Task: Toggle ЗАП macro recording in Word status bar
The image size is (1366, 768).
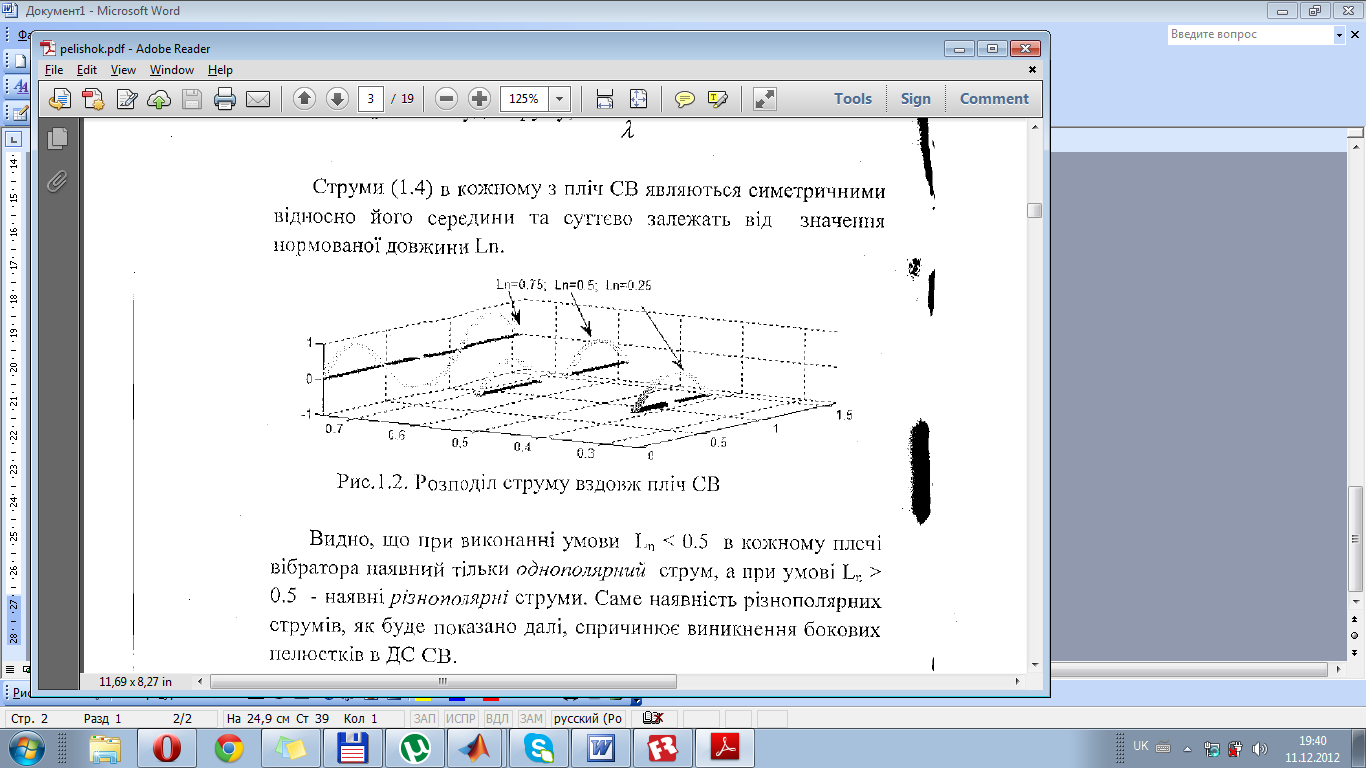Action: (x=424, y=719)
